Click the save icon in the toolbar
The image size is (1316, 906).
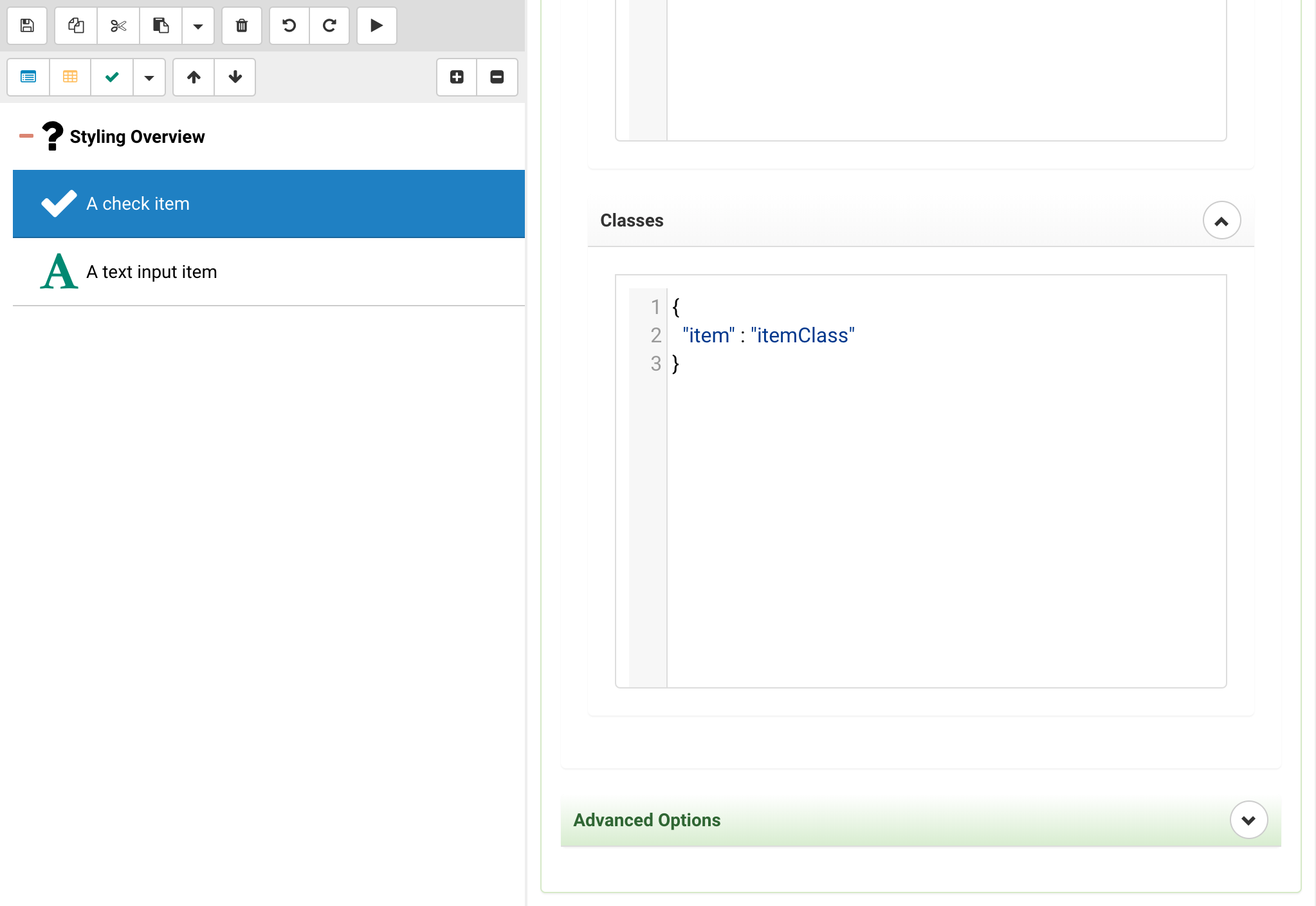[27, 26]
